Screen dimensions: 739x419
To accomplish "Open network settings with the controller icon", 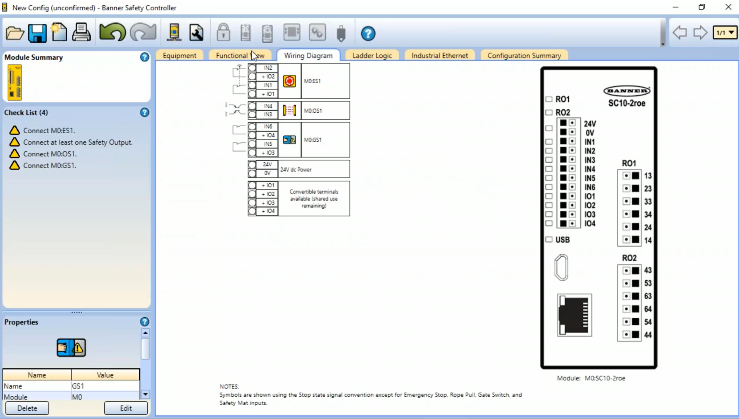I will 174,33.
